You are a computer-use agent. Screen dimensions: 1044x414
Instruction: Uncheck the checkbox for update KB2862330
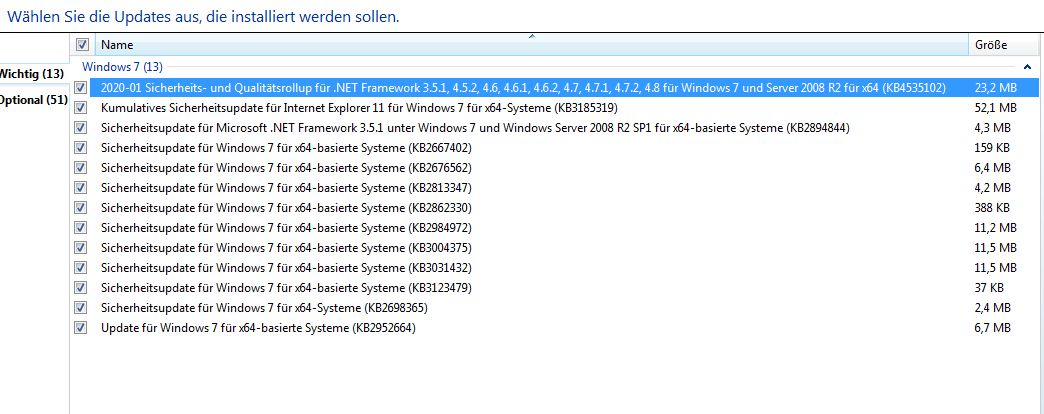81,207
